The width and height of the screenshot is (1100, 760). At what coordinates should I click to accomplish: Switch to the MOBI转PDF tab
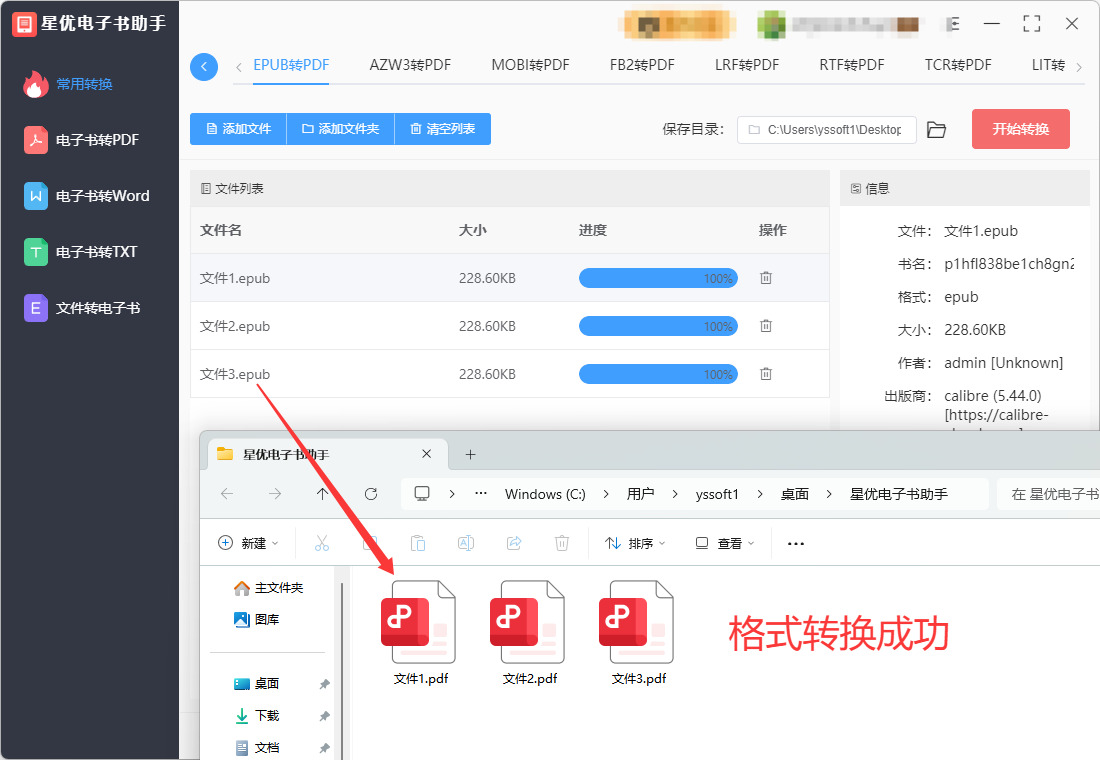(x=530, y=65)
